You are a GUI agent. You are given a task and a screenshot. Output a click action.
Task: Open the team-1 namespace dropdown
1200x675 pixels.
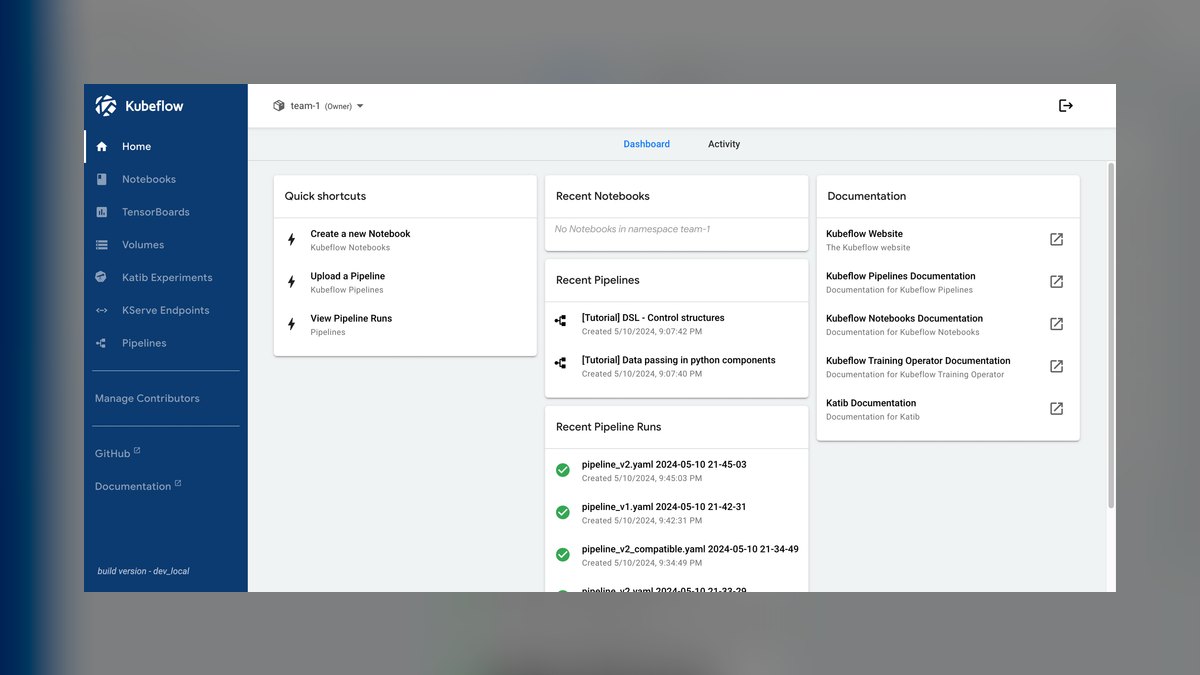pos(318,106)
